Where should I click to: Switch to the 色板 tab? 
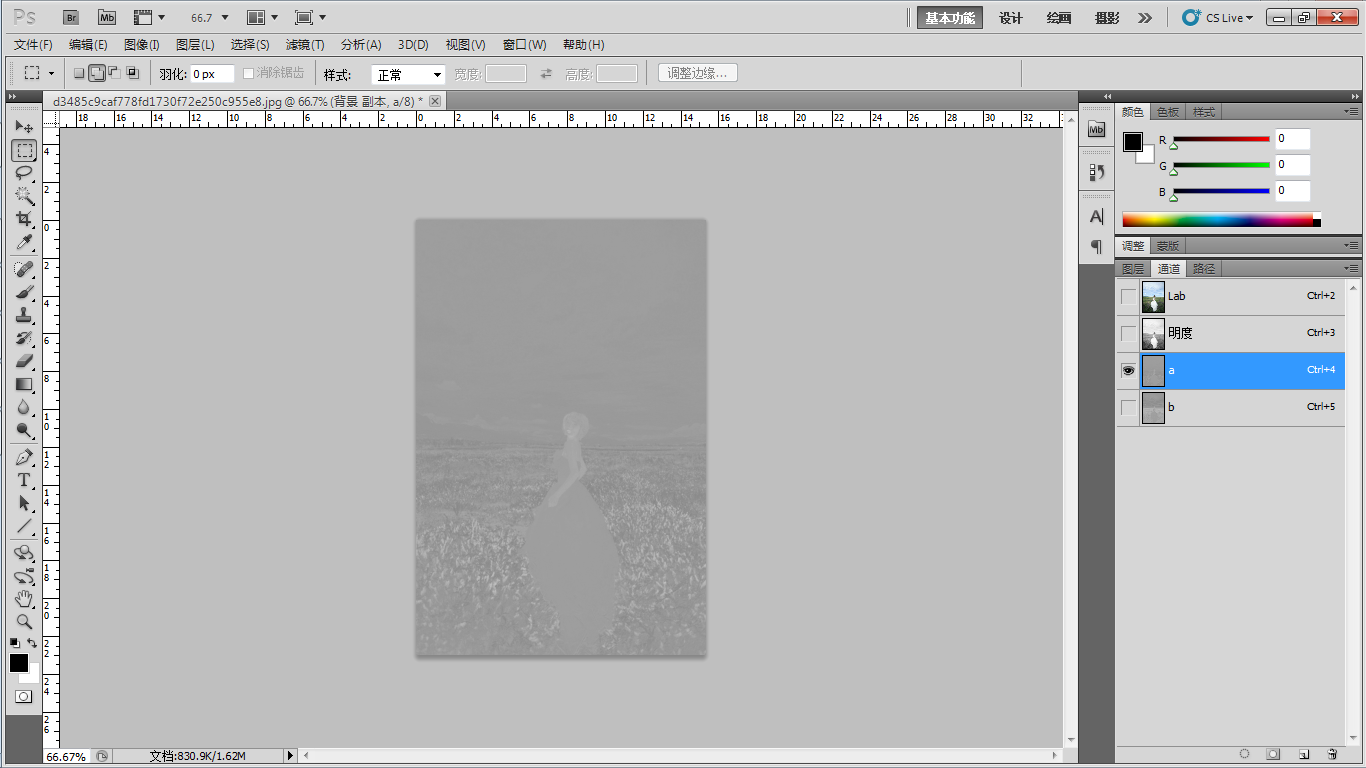pyautogui.click(x=1168, y=112)
